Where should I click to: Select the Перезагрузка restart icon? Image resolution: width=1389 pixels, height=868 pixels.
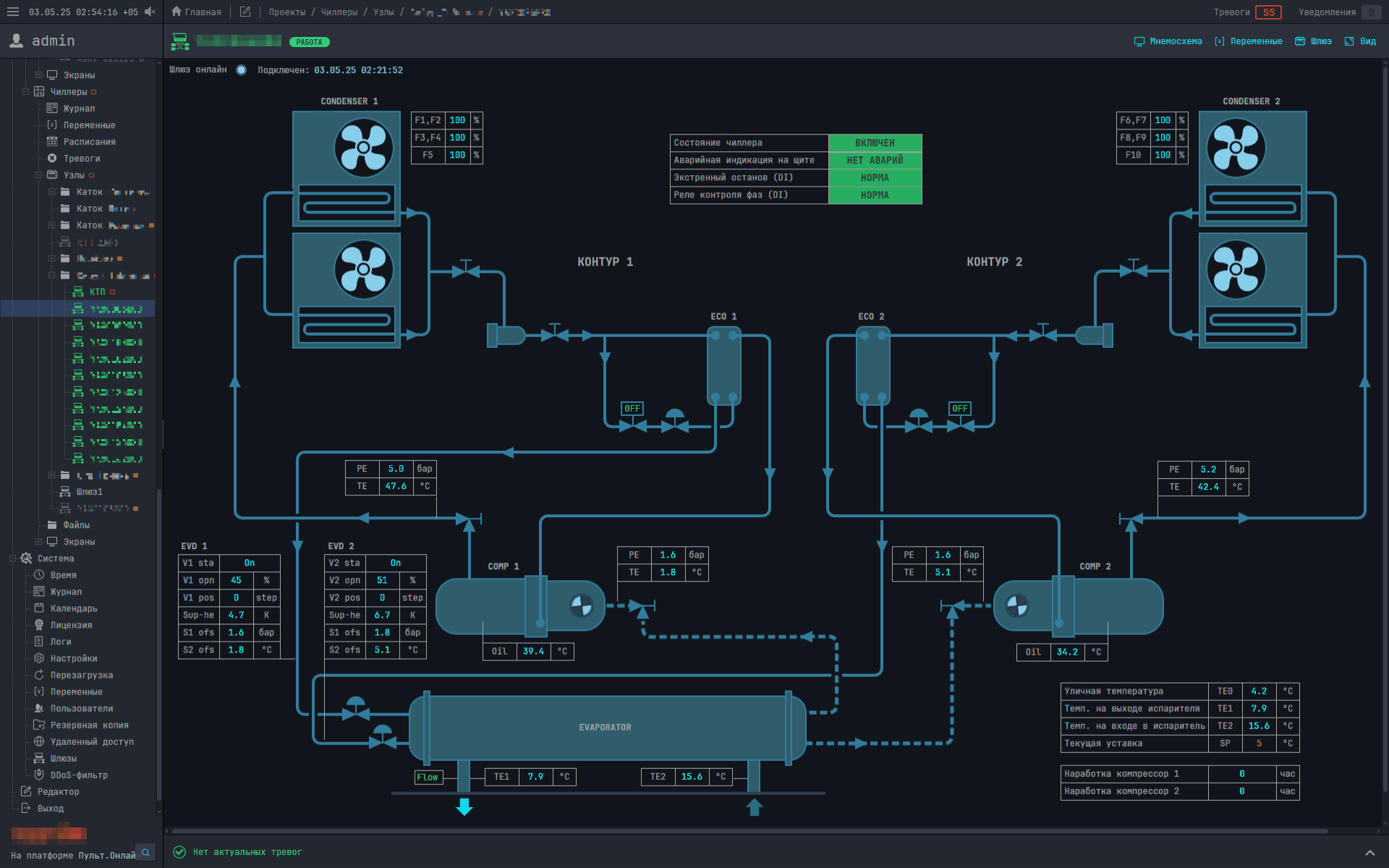[x=39, y=675]
